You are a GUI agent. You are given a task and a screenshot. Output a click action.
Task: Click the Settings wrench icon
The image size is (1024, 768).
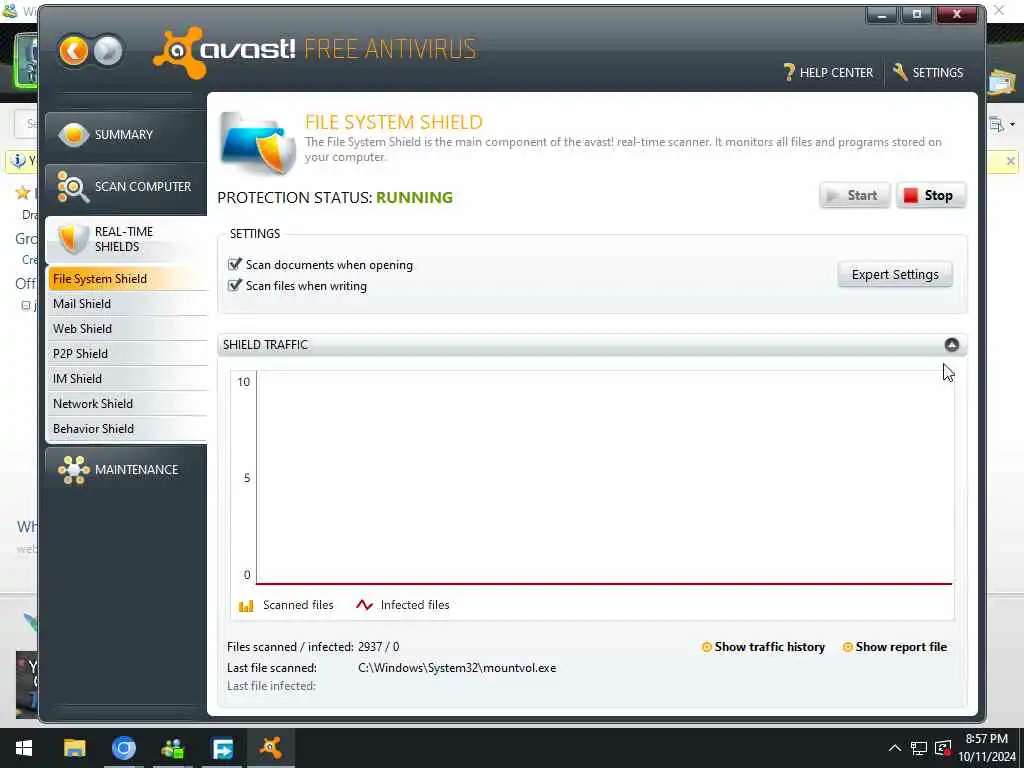900,72
